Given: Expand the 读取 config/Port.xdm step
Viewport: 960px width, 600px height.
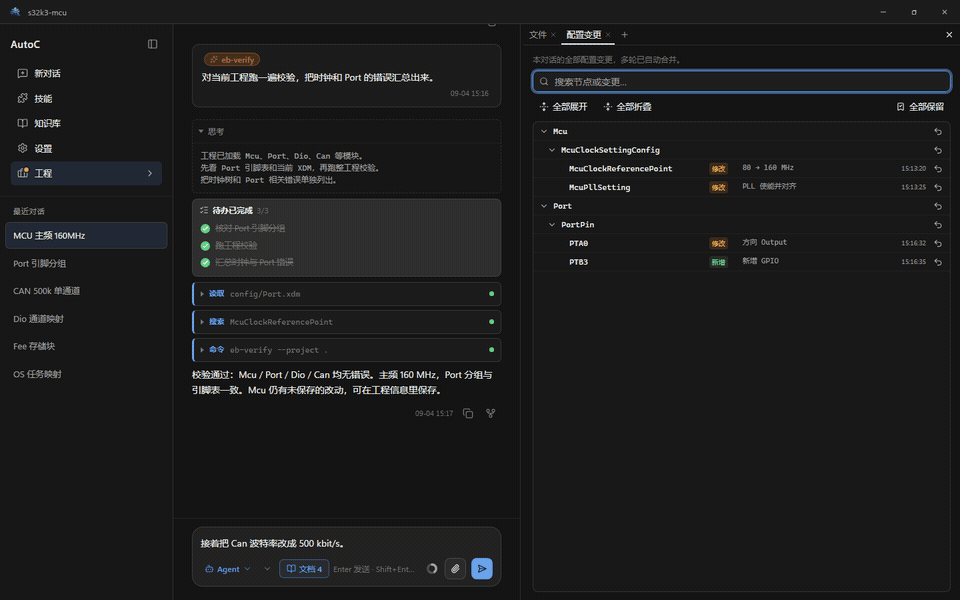Looking at the screenshot, I should (347, 294).
